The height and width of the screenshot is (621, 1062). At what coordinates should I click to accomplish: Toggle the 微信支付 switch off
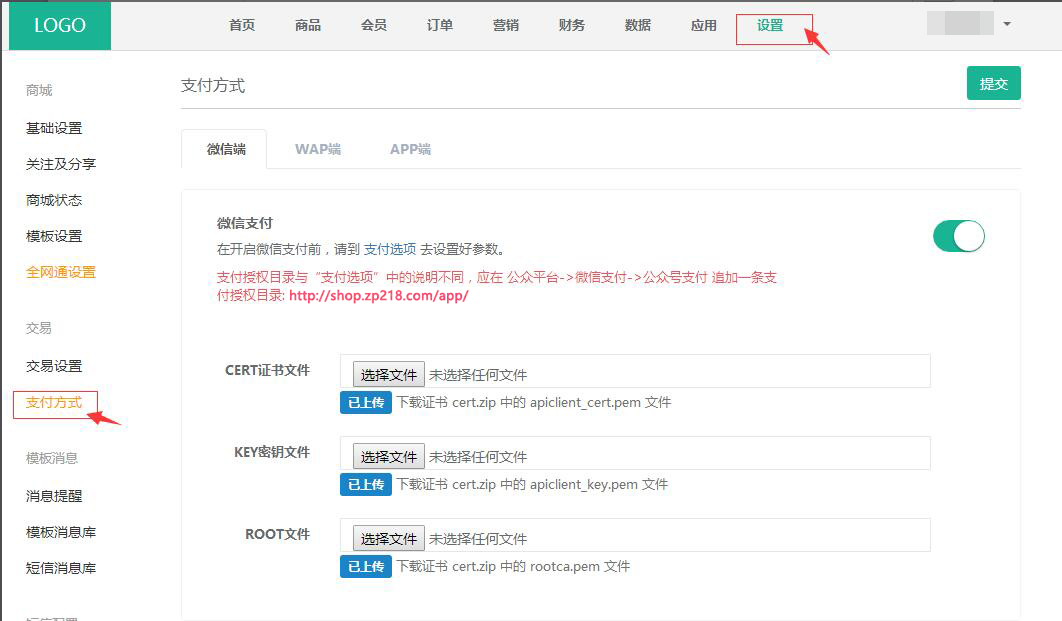point(958,236)
